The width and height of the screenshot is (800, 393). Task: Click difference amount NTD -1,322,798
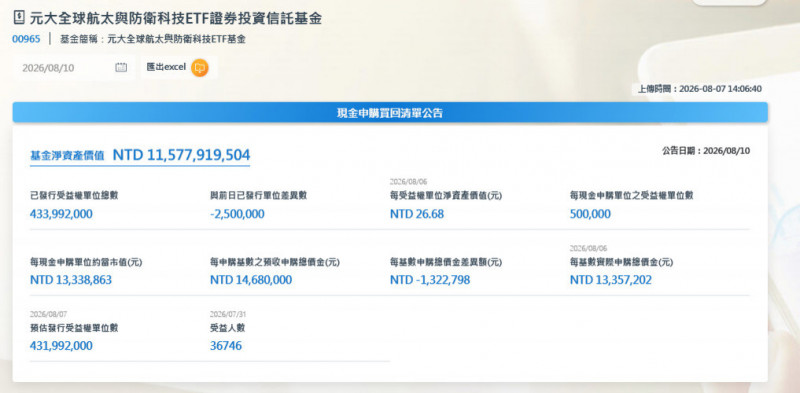[x=430, y=280]
